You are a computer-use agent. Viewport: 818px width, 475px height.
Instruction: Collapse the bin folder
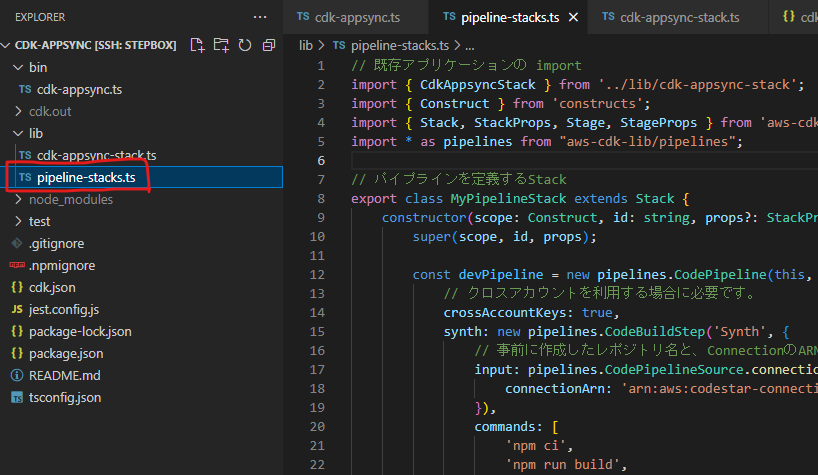(x=37, y=67)
